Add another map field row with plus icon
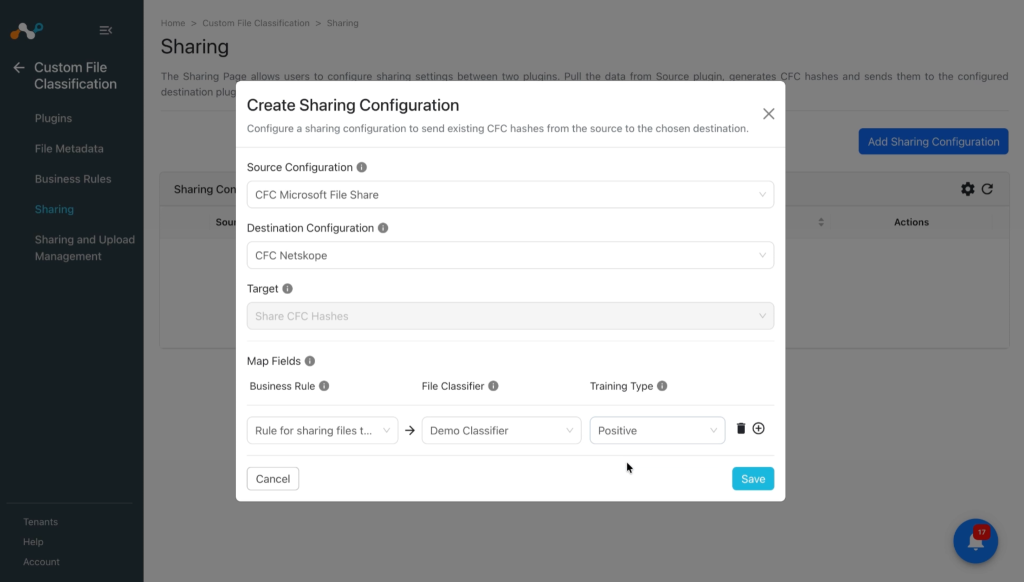The height and width of the screenshot is (582, 1024). pos(758,428)
